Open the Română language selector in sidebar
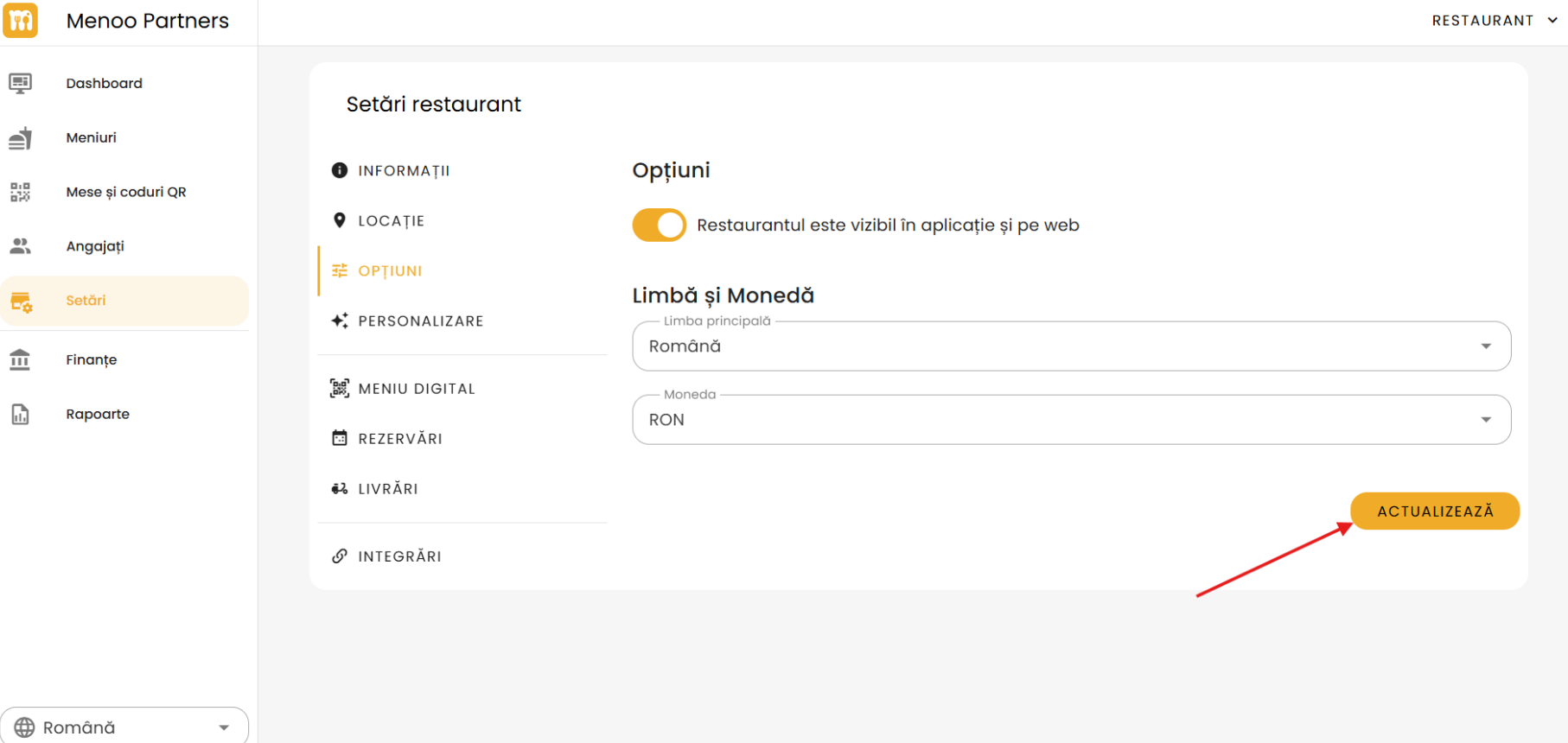The height and width of the screenshot is (743, 1568). coord(124,727)
